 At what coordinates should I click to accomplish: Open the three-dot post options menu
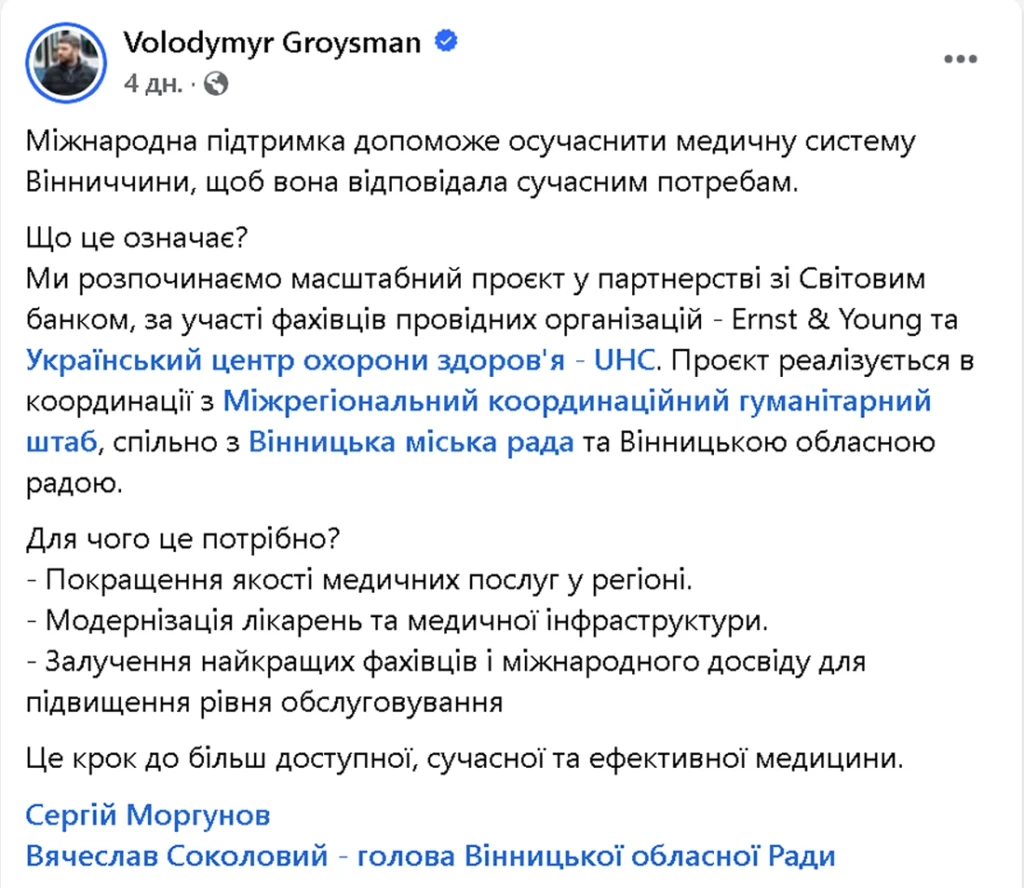(960, 59)
